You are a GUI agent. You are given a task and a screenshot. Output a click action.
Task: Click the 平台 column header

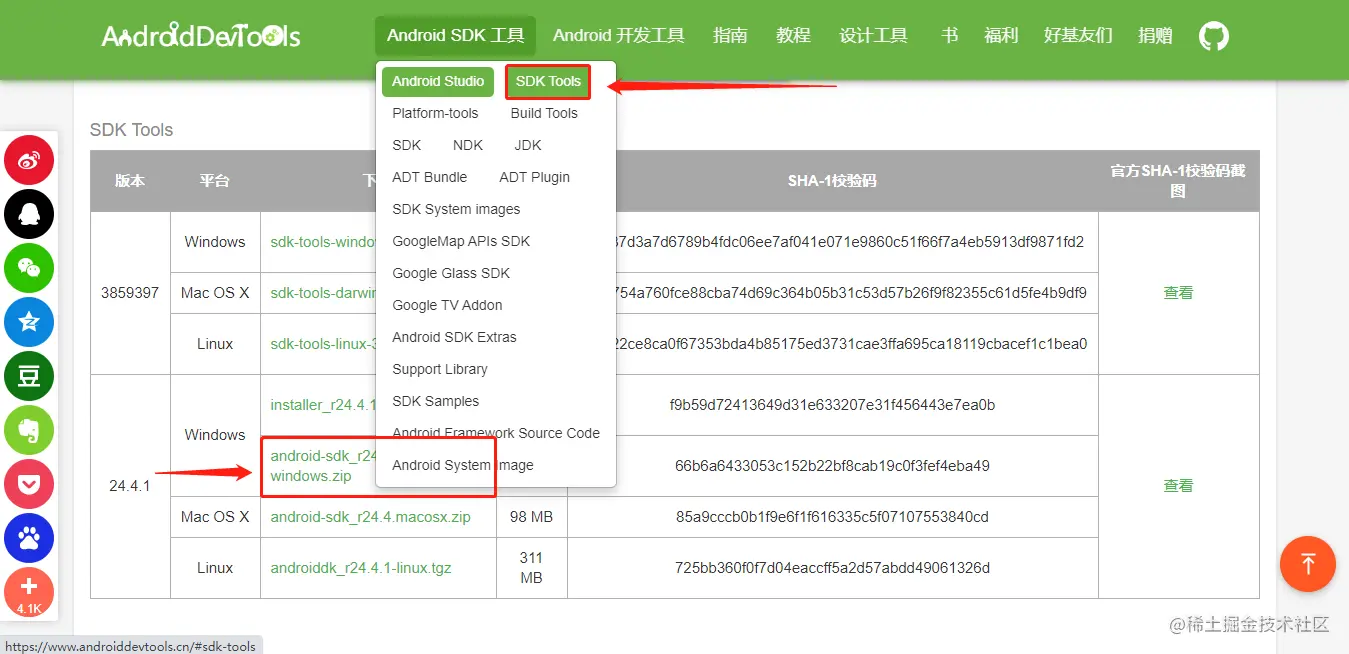point(214,181)
